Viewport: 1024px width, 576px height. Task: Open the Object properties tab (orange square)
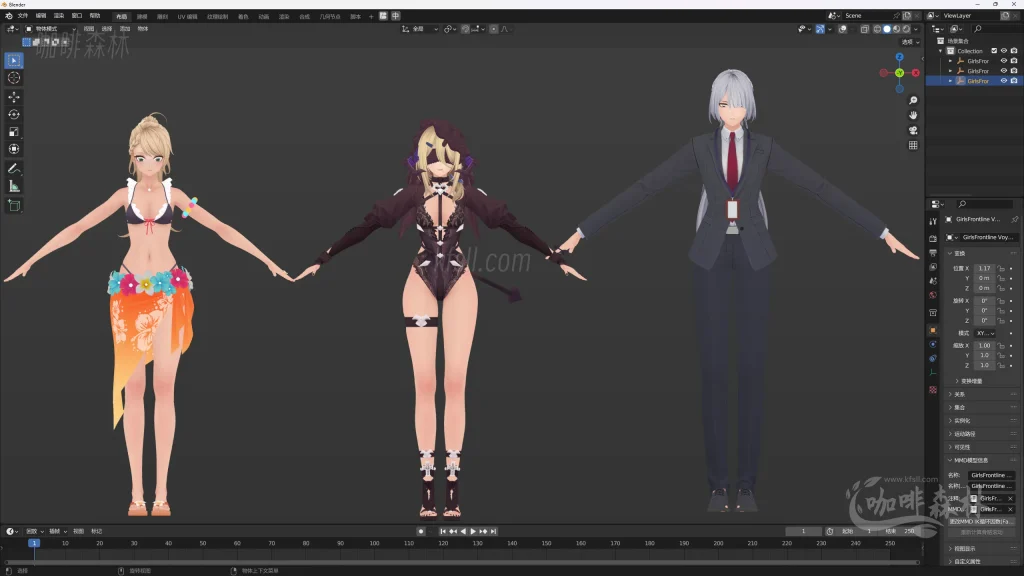pyautogui.click(x=933, y=330)
